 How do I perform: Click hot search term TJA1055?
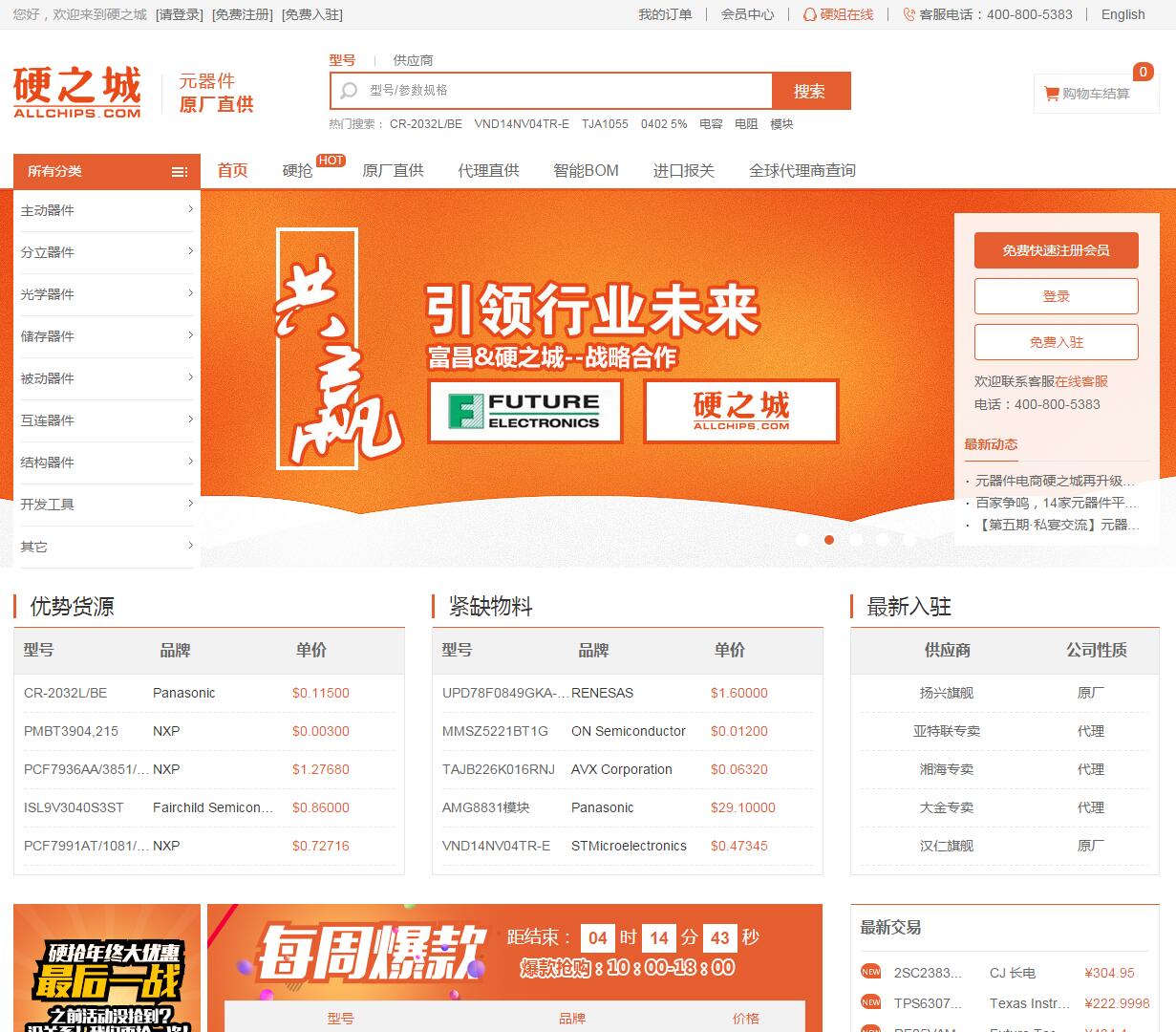click(605, 124)
